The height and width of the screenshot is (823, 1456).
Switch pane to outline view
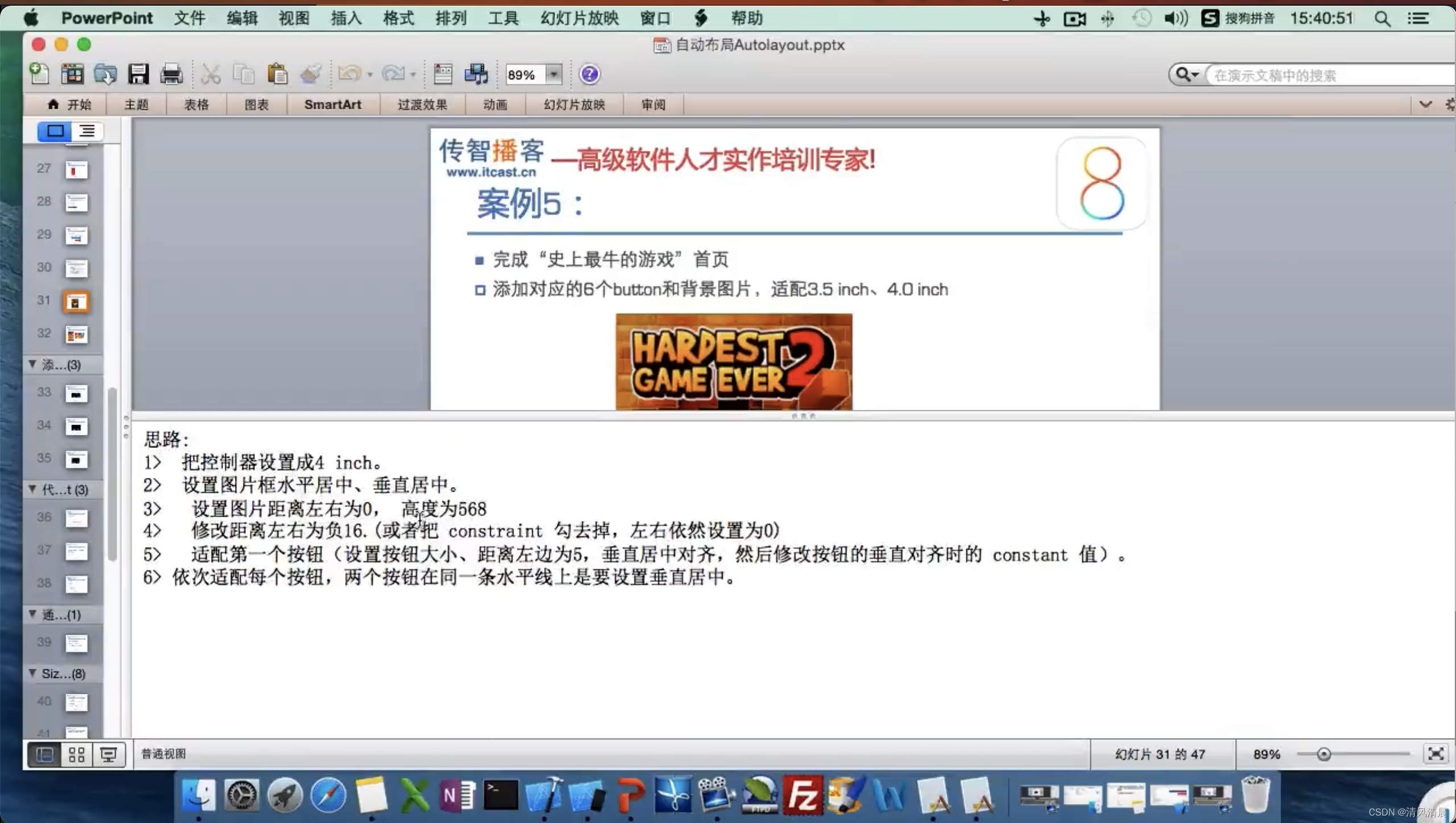click(87, 131)
